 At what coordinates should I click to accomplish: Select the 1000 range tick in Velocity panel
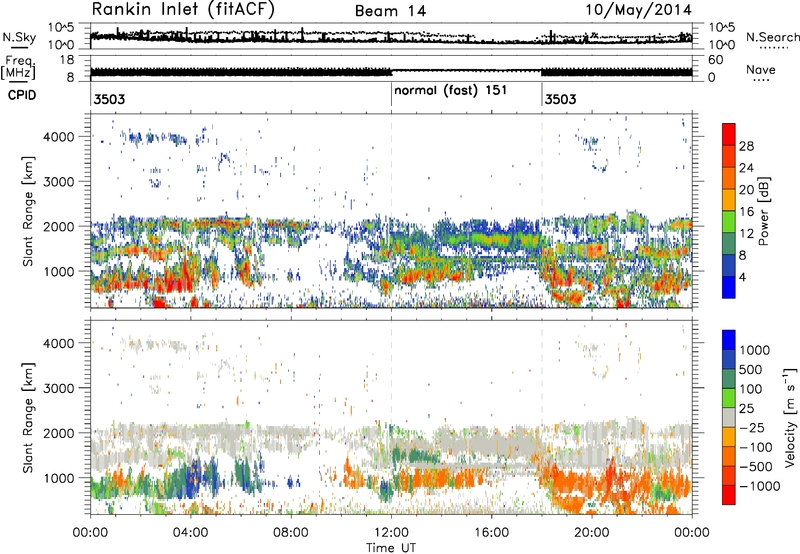[58, 478]
